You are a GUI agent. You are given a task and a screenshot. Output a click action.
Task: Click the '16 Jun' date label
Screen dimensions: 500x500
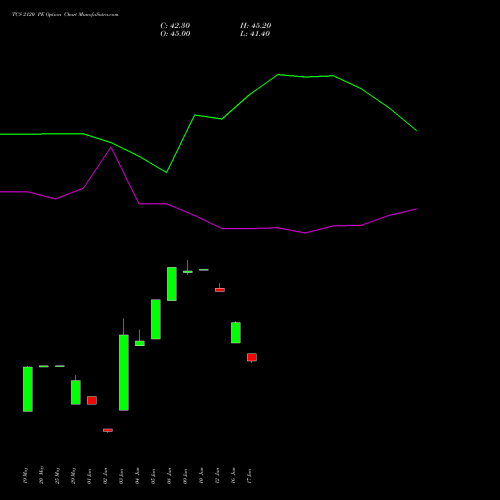pyautogui.click(x=233, y=476)
